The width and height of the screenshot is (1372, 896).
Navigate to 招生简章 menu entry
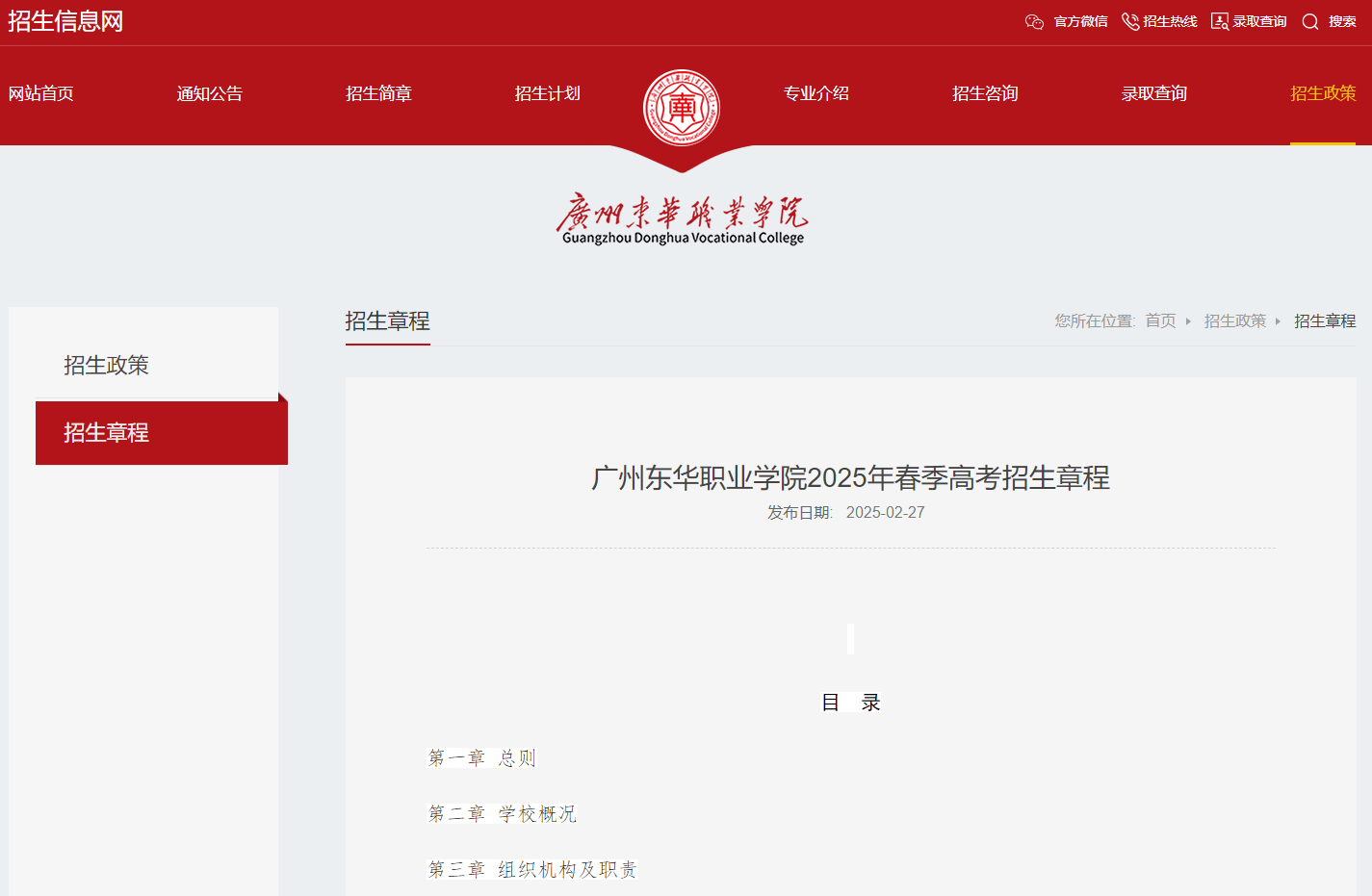click(378, 93)
